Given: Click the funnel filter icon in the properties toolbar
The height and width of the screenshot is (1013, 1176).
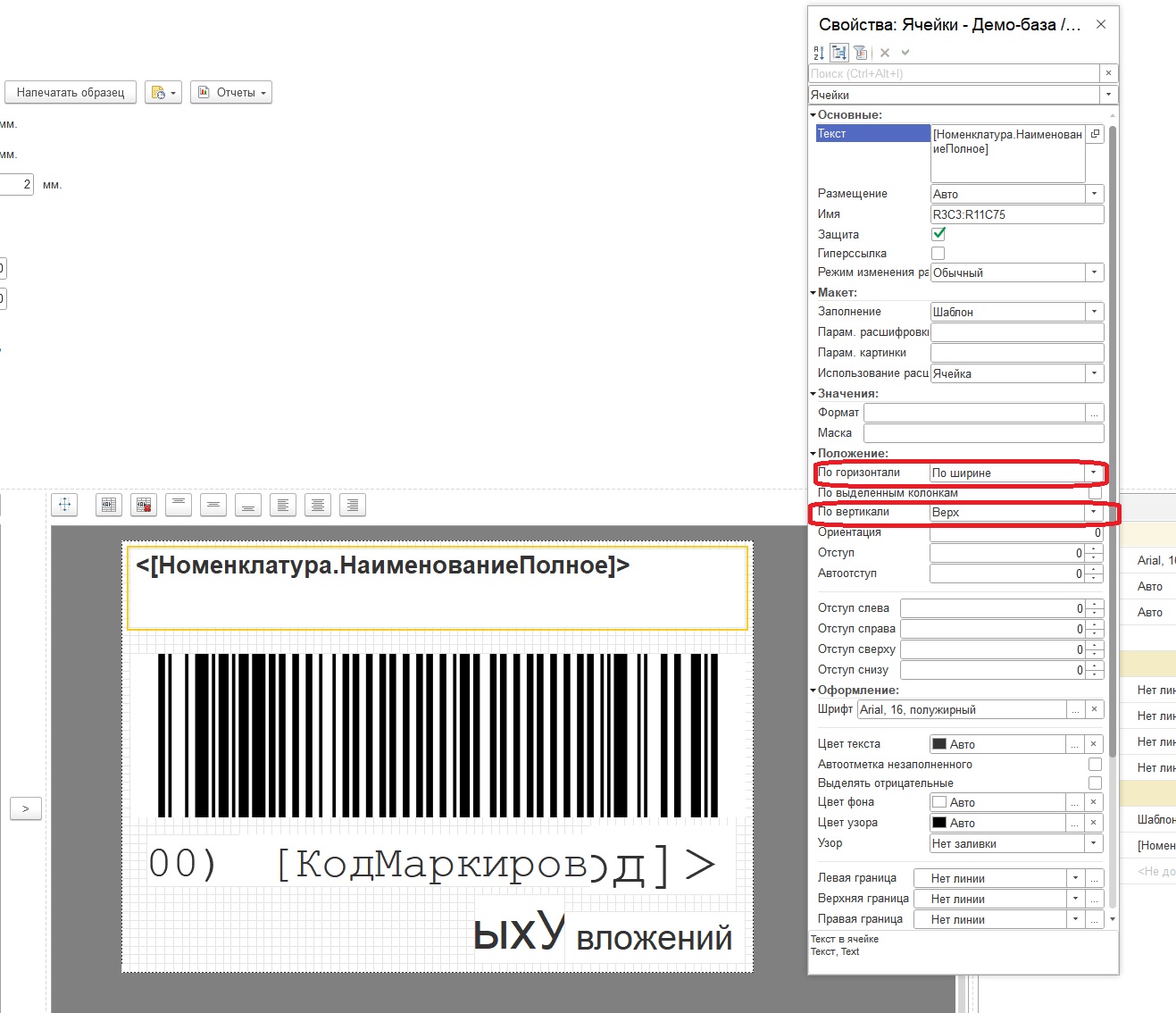Looking at the screenshot, I should coord(860,53).
